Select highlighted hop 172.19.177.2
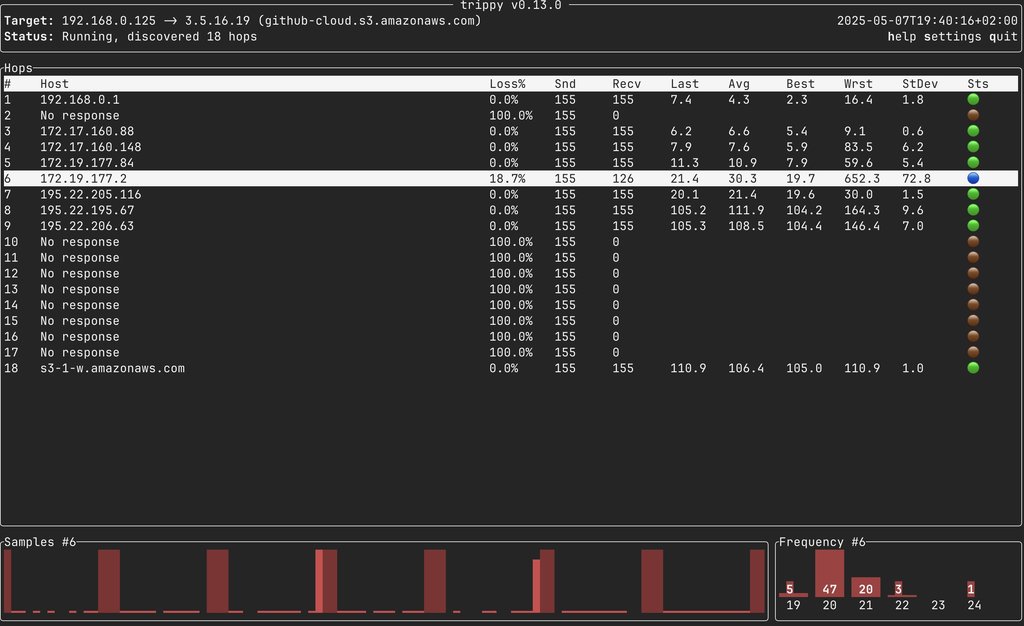The height and width of the screenshot is (626, 1024). point(509,178)
